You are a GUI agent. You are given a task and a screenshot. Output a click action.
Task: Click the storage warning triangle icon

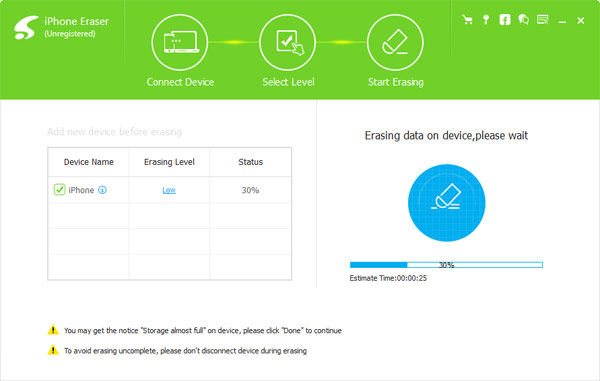53,330
